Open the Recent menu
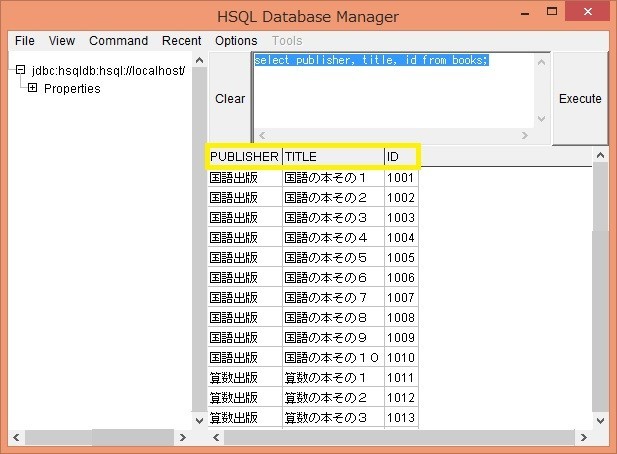The width and height of the screenshot is (617, 454). click(x=181, y=41)
